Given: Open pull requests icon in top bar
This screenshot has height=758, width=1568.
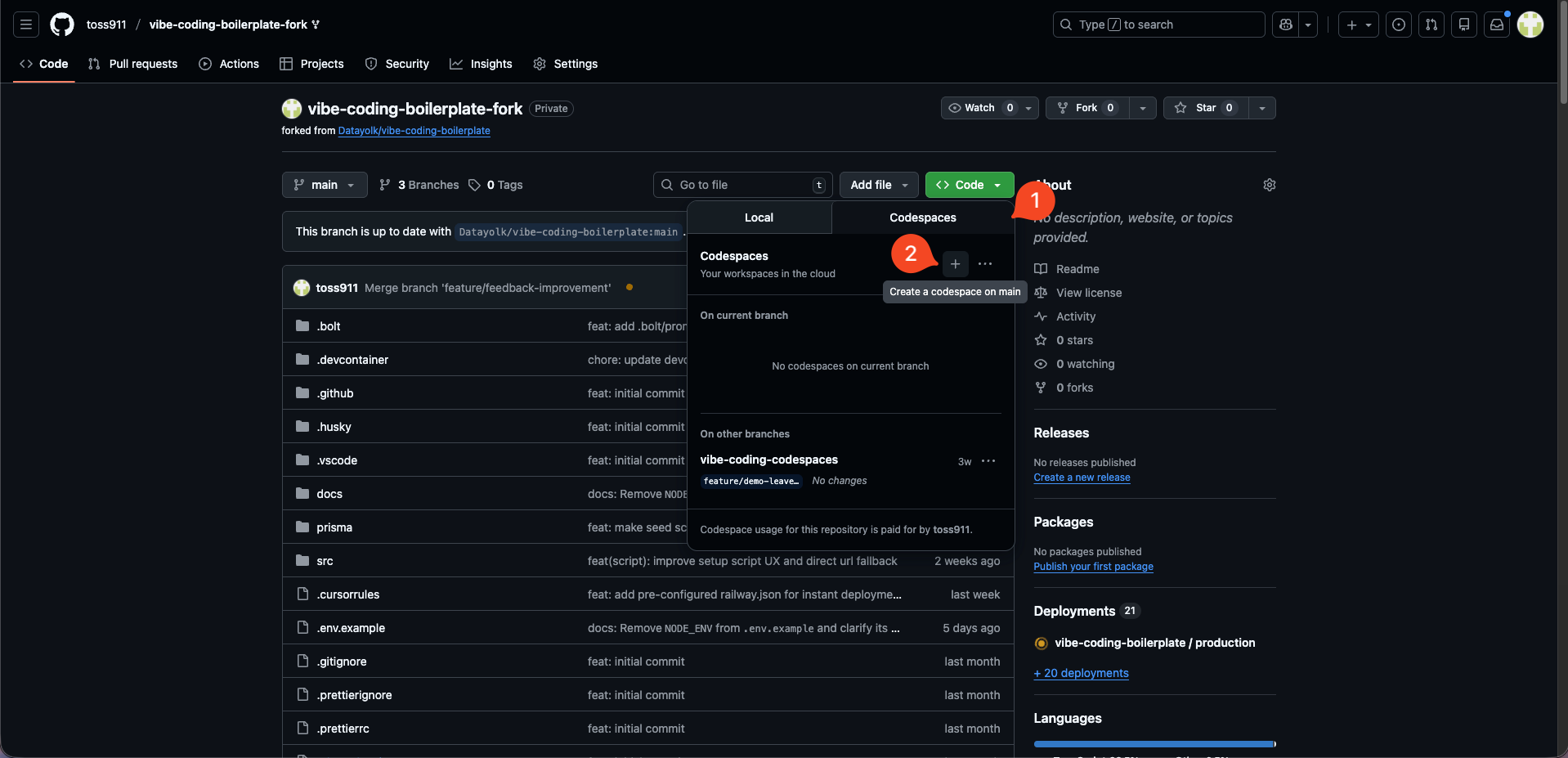Looking at the screenshot, I should pos(1431,25).
